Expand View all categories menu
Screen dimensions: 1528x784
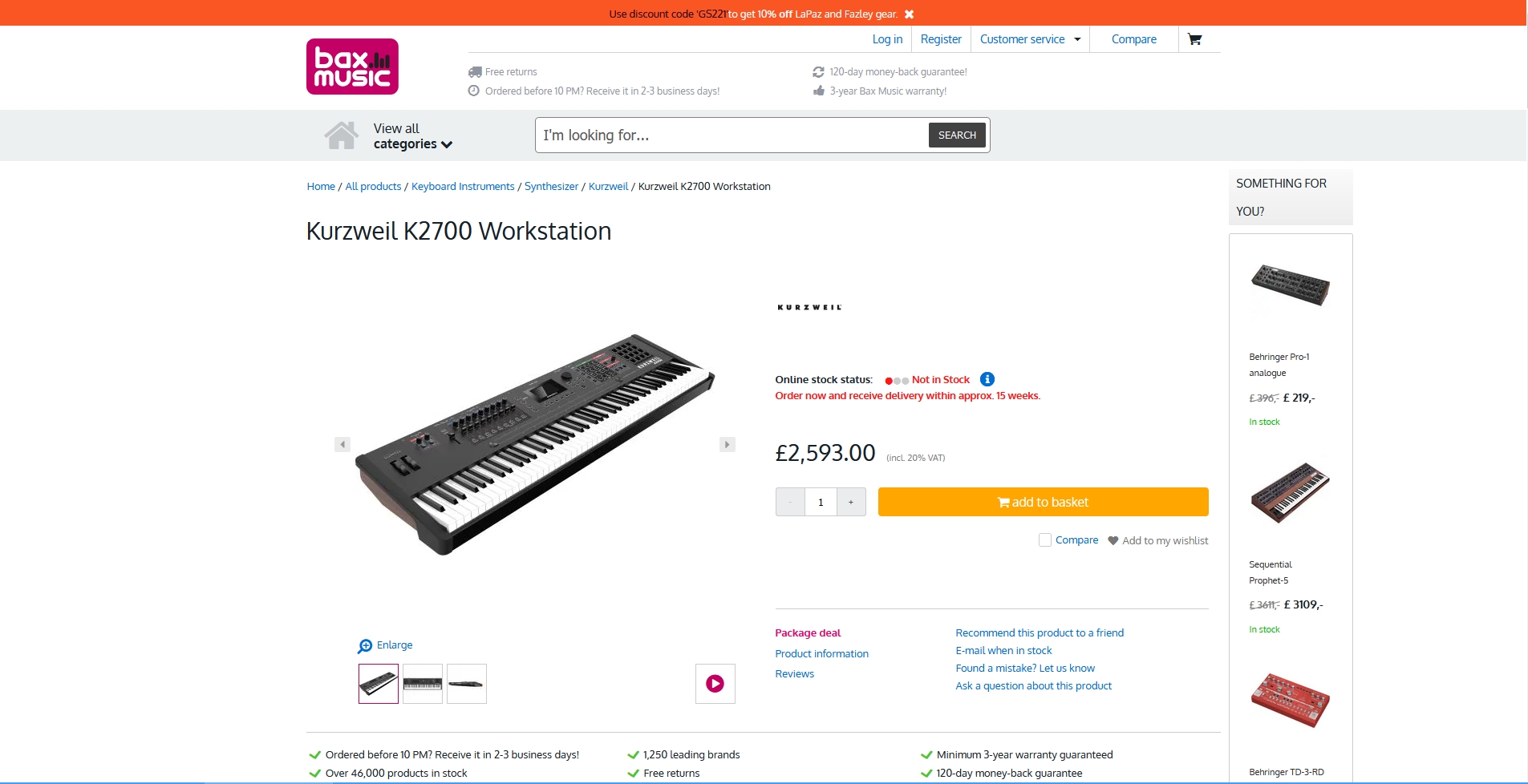[412, 136]
